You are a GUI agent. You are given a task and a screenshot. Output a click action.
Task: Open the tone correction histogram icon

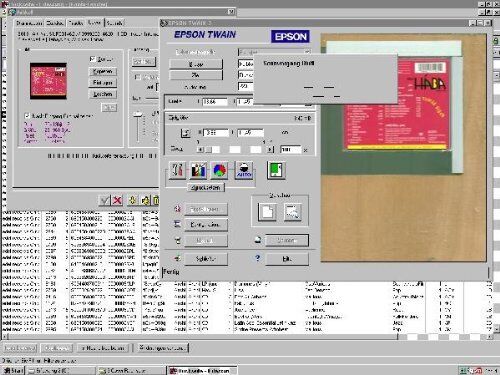[x=198, y=170]
